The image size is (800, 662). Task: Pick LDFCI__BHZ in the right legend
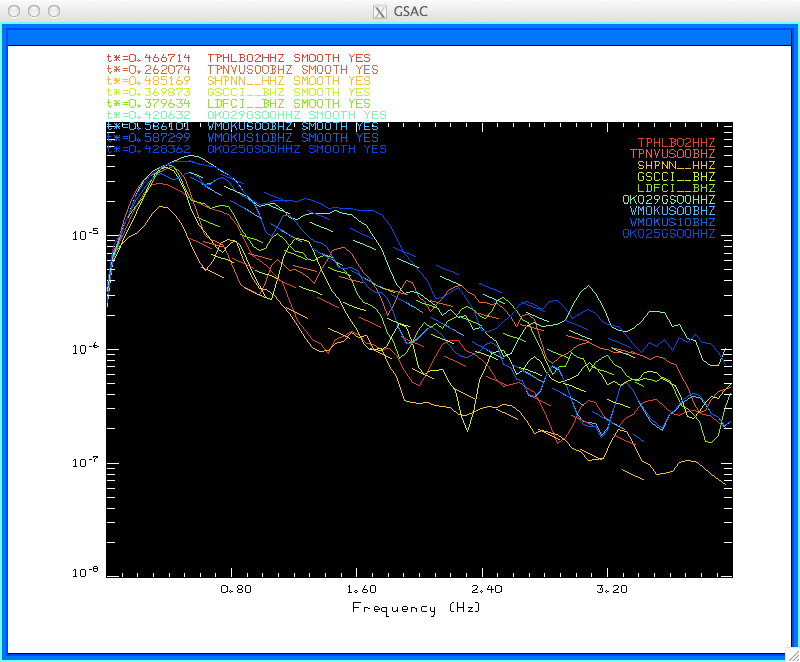[676, 188]
